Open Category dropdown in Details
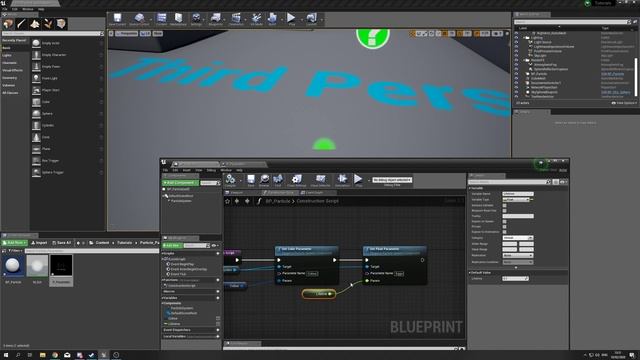Image resolution: width=640 pixels, height=360 pixels. coord(518,238)
